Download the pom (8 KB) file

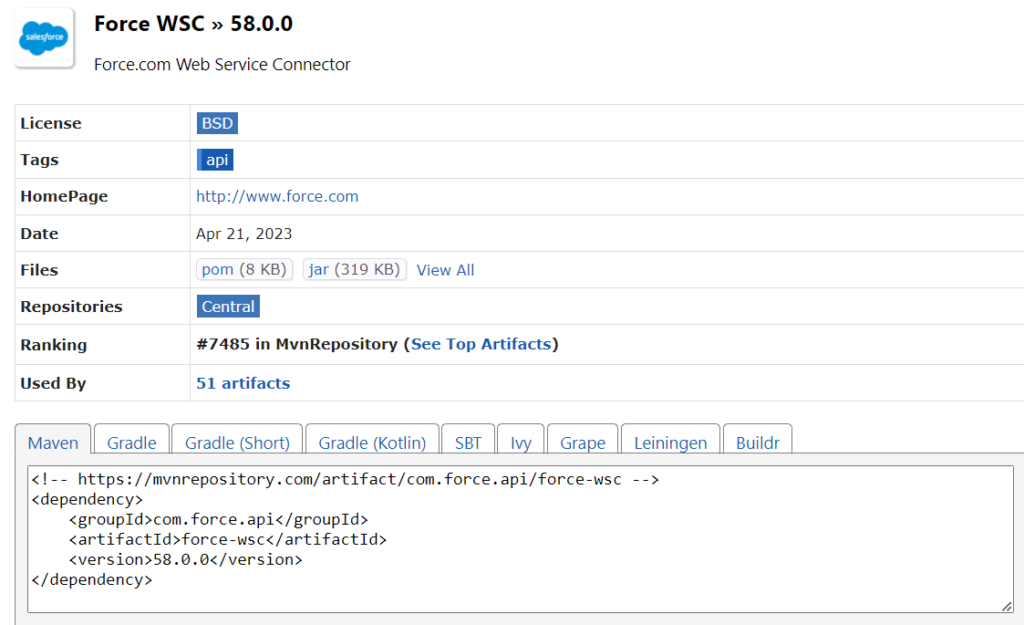[x=244, y=270]
